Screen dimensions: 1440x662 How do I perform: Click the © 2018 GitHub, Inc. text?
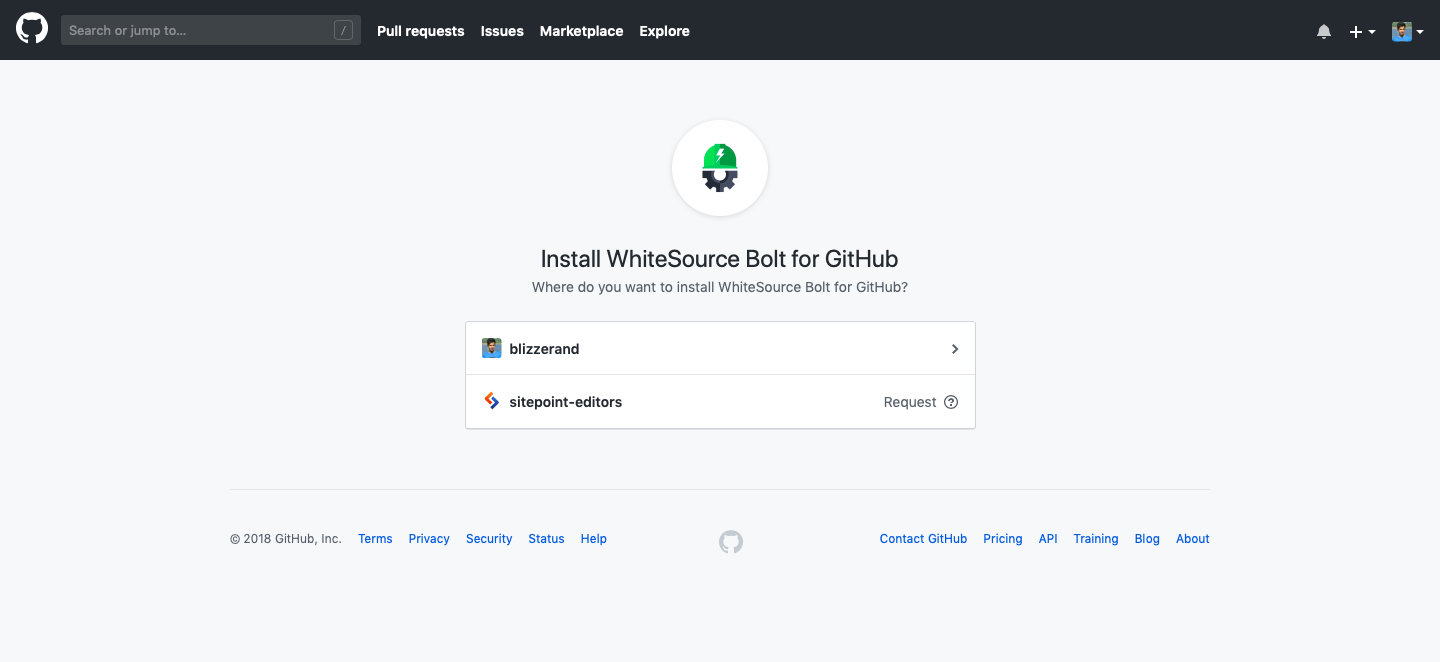[286, 539]
